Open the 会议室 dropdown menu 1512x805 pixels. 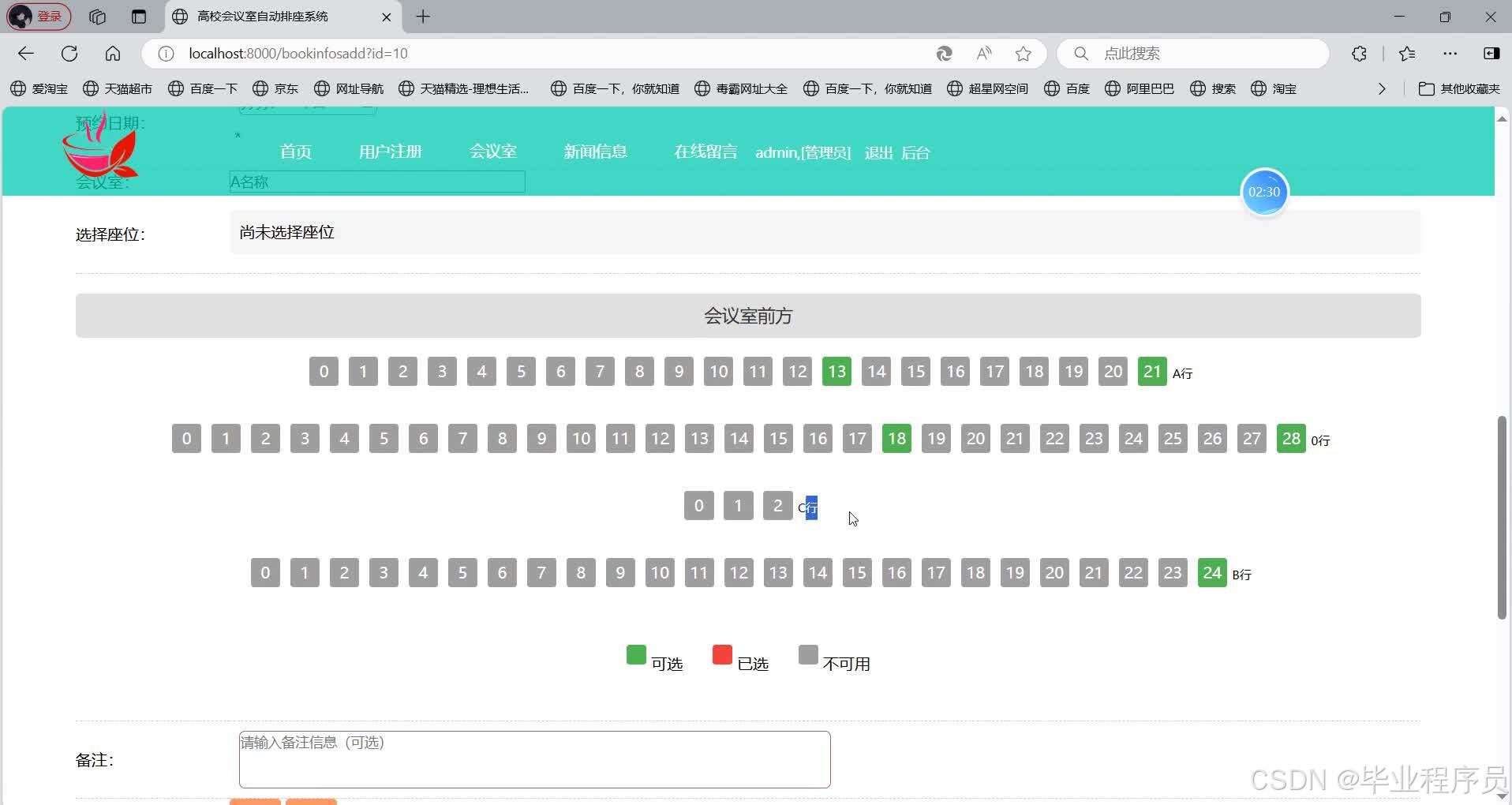tap(492, 152)
